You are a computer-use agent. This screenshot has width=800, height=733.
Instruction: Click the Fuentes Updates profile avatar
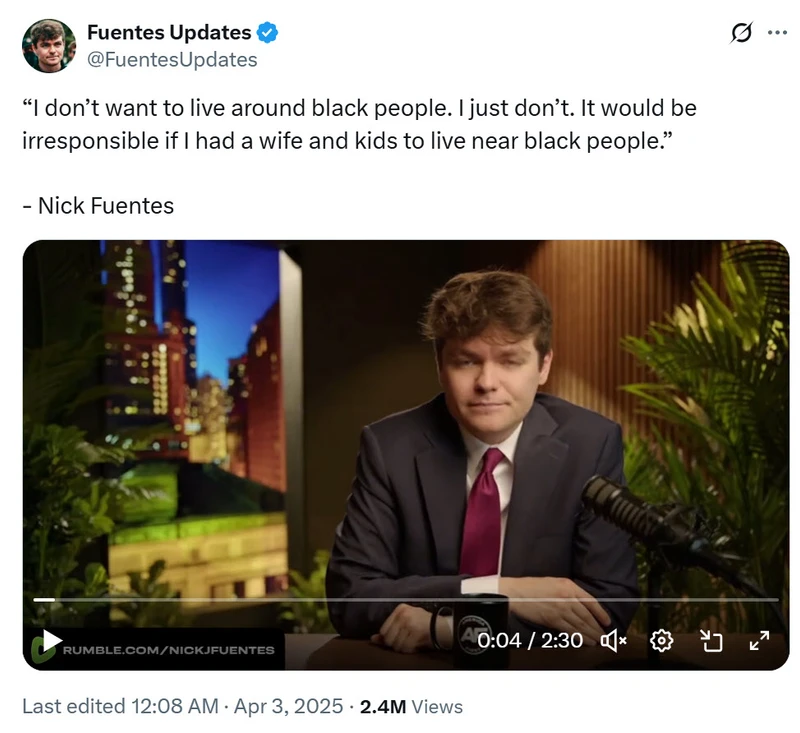(x=48, y=44)
